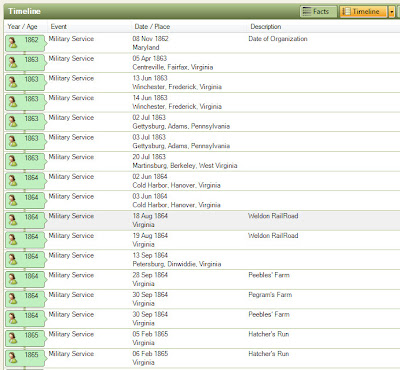Click person icon for 02 Jul 1863 event
400x370 pixels.
pyautogui.click(x=13, y=121)
